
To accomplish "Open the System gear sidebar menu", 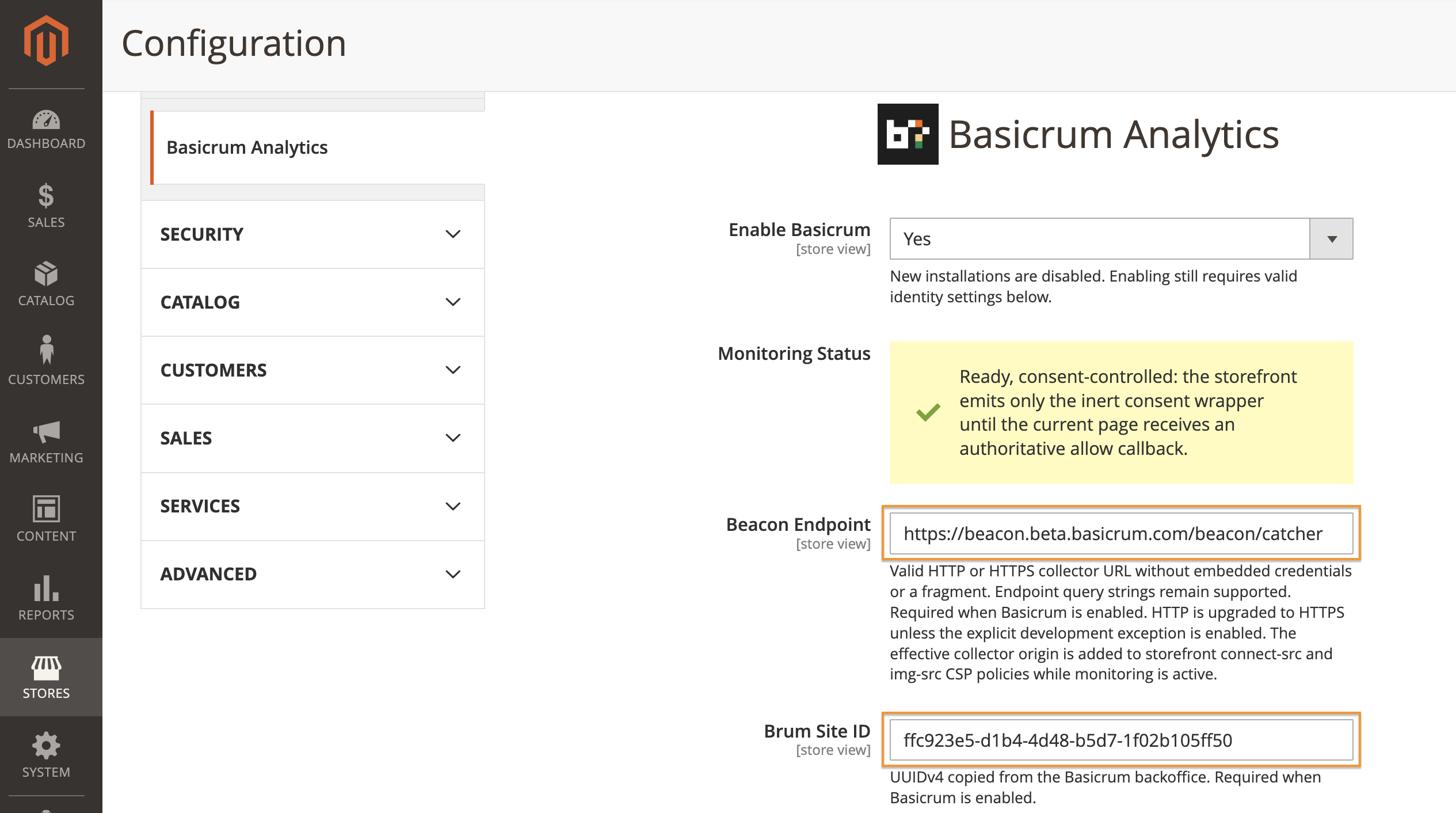I will pyautogui.click(x=46, y=755).
